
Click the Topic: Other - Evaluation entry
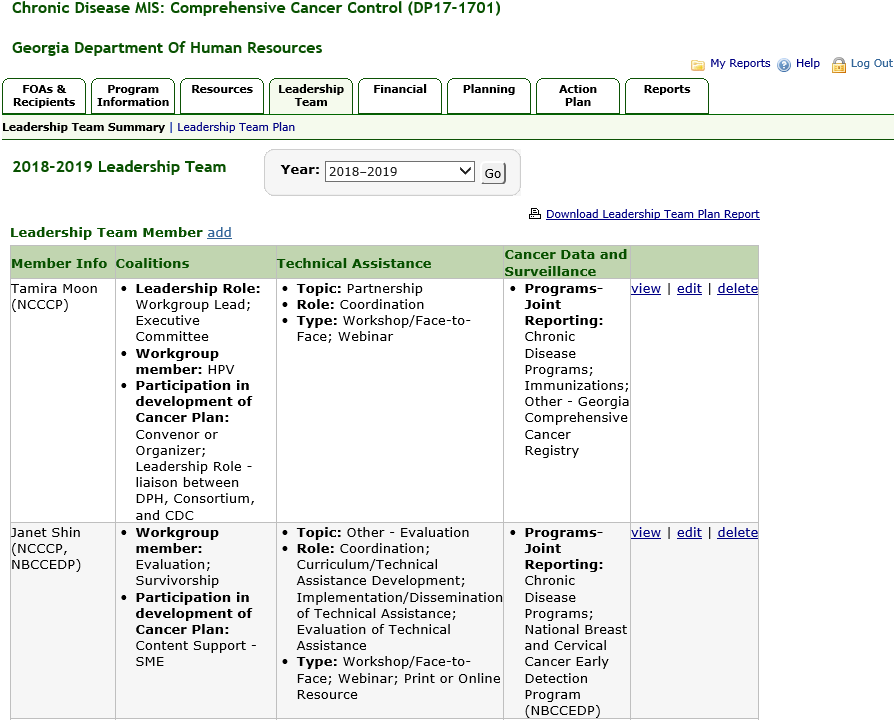pos(383,532)
